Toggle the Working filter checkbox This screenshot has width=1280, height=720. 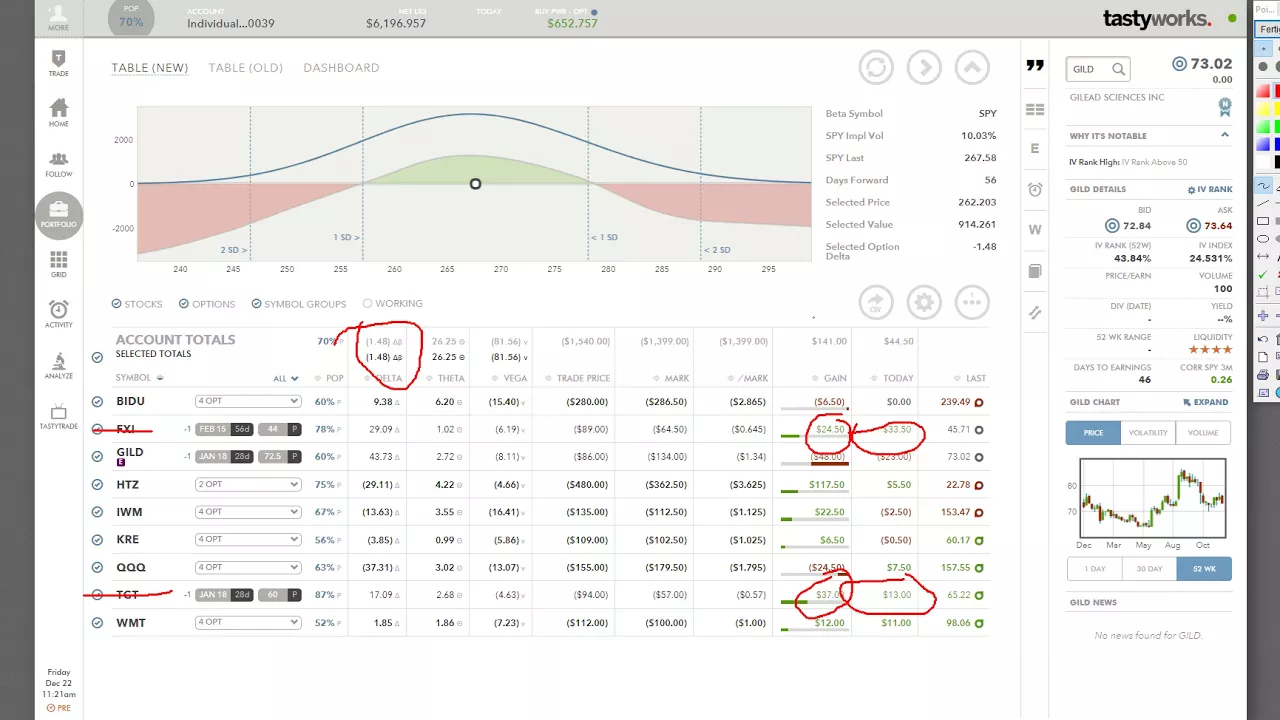point(368,303)
